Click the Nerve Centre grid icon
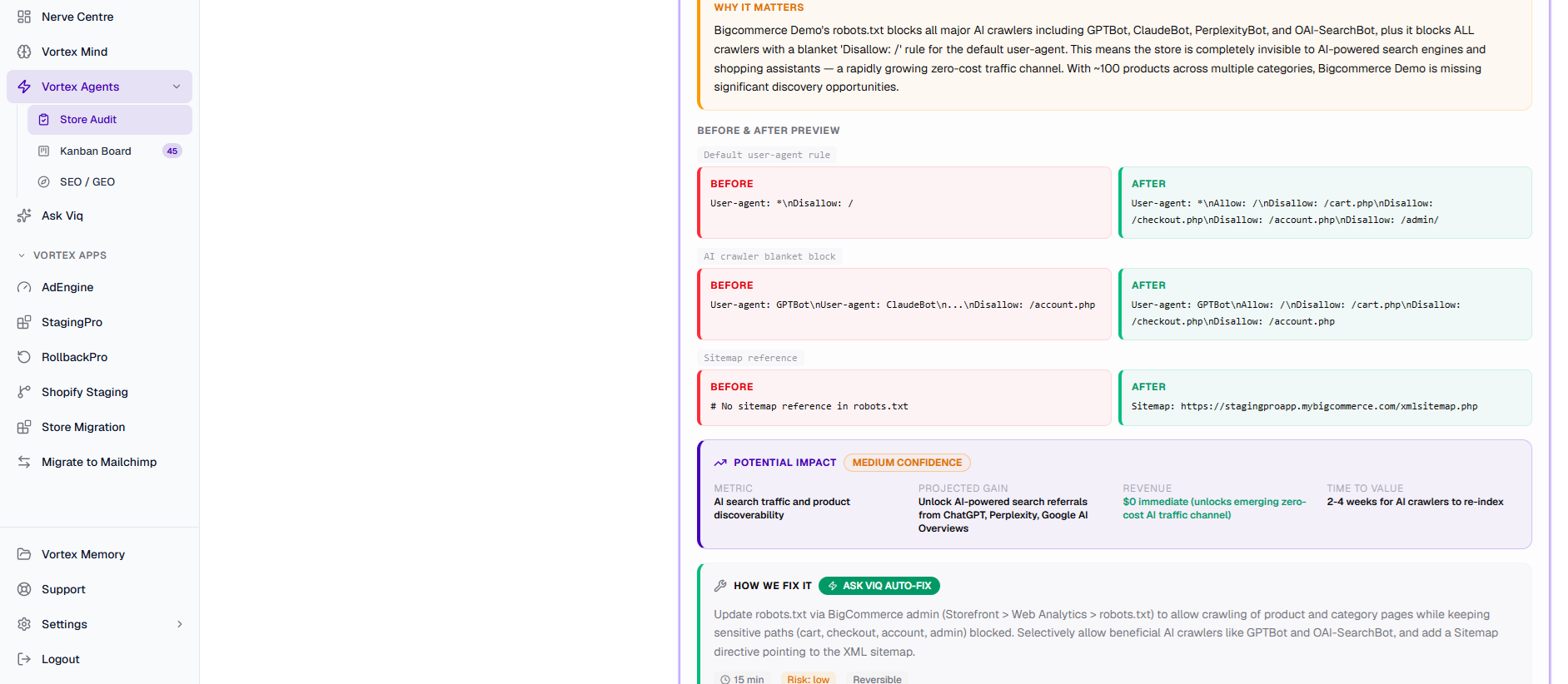 (x=24, y=17)
